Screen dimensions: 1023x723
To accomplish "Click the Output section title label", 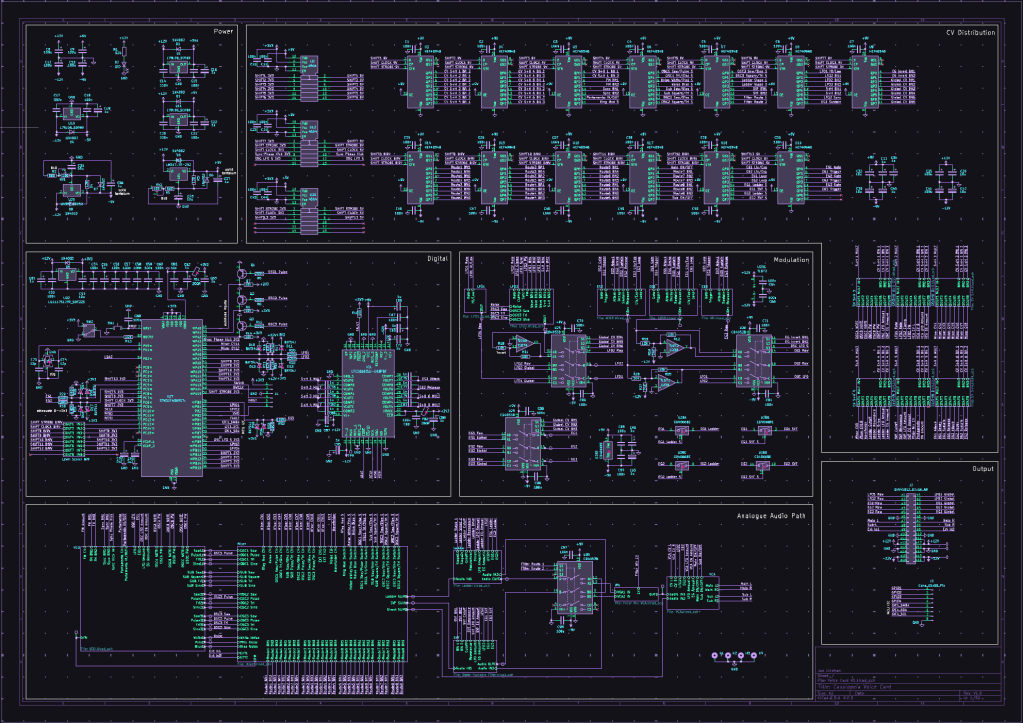I will point(982,468).
